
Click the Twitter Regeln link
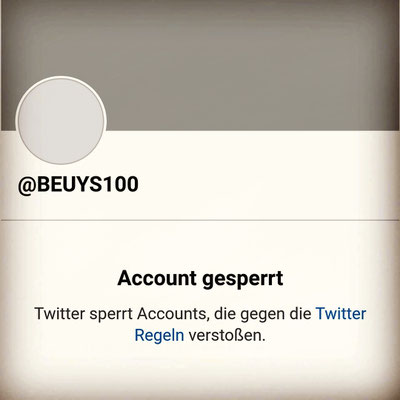(x=250, y=324)
